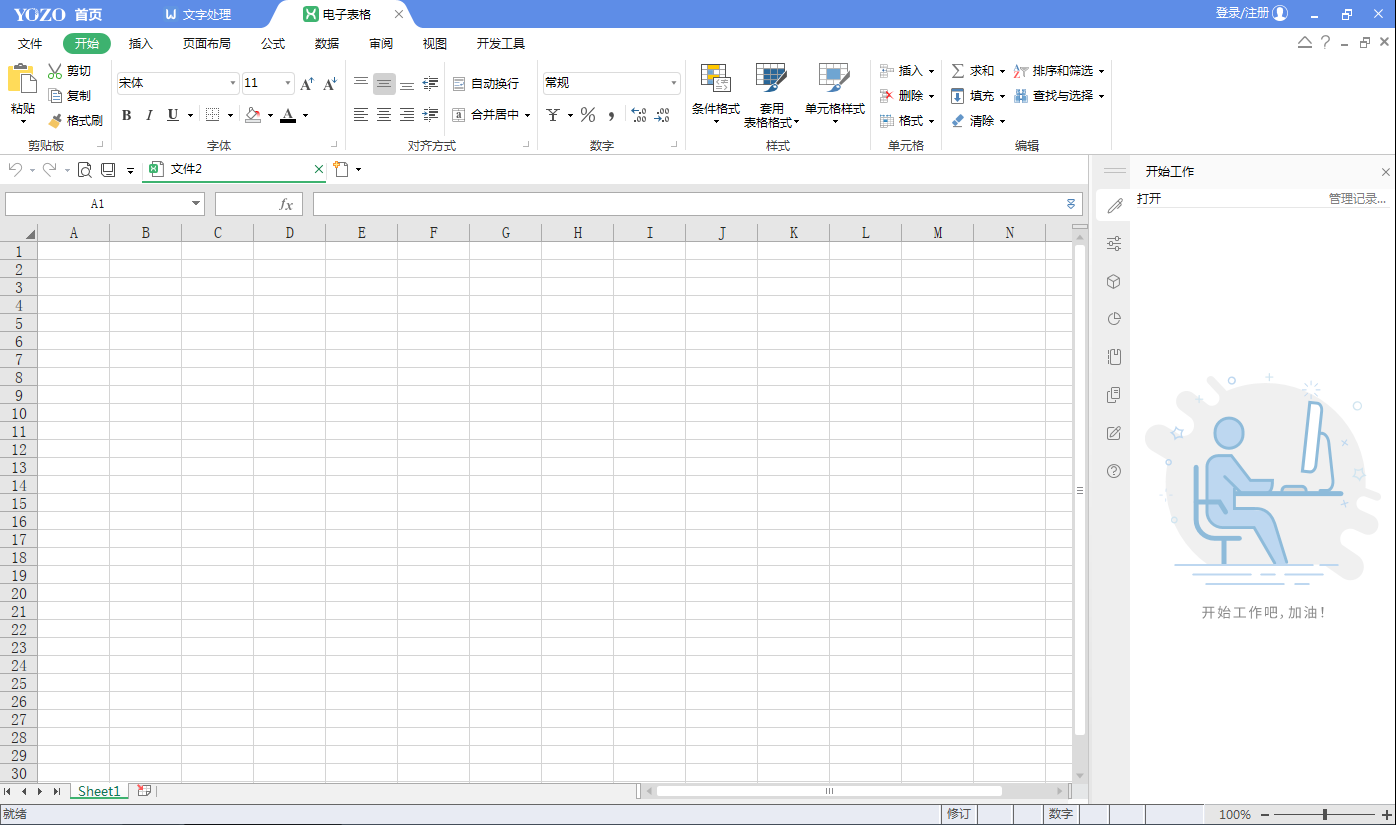Open the font name dropdown (宋体)
Image resolution: width=1396 pixels, height=825 pixels.
click(233, 84)
